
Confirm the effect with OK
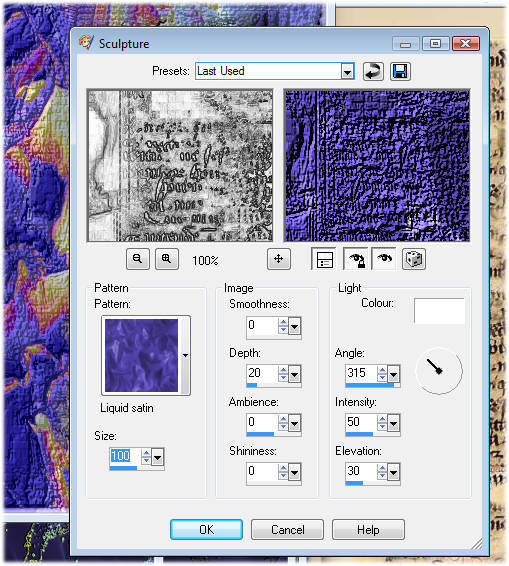point(206,530)
